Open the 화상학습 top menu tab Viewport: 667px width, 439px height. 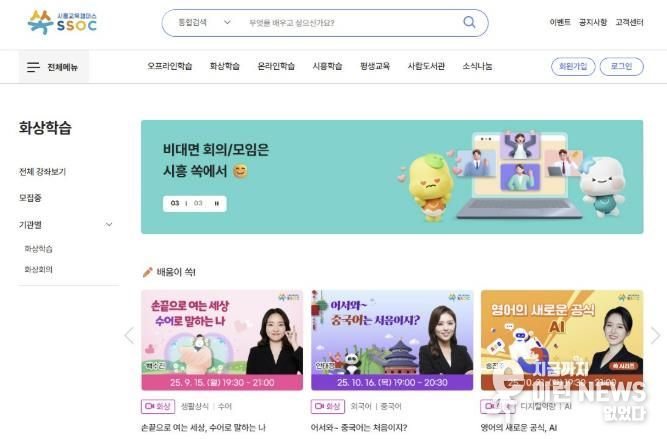pos(225,66)
